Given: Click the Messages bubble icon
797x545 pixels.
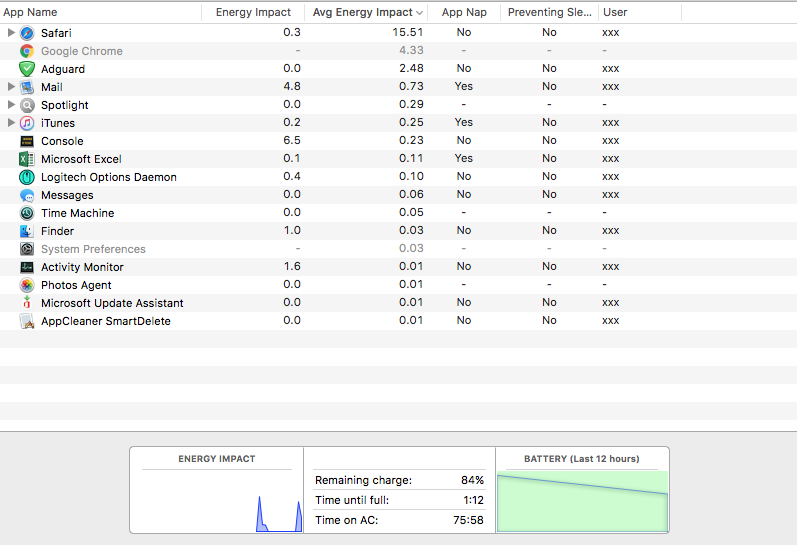Looking at the screenshot, I should (x=27, y=195).
